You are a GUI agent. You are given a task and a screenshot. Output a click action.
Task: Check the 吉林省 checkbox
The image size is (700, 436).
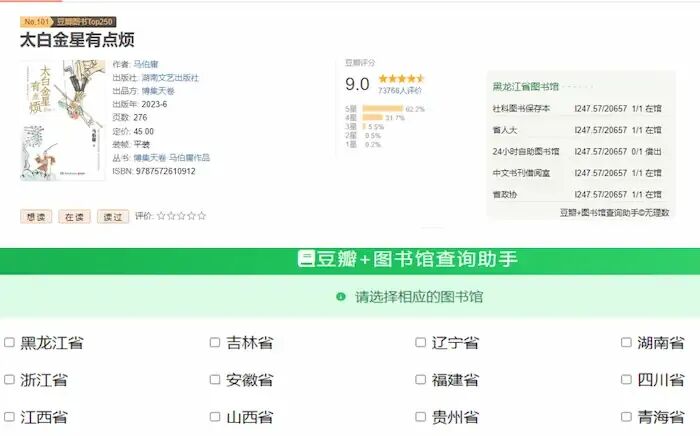pos(215,342)
